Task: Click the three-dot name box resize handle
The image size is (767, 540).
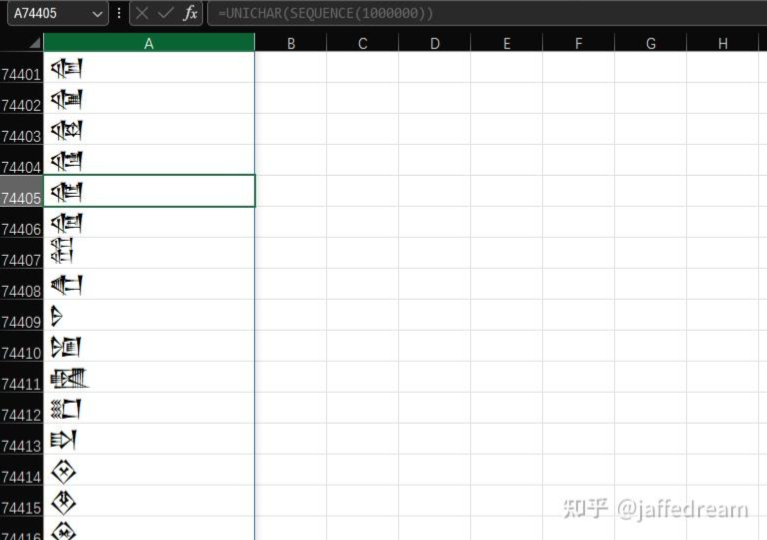Action: pos(120,14)
